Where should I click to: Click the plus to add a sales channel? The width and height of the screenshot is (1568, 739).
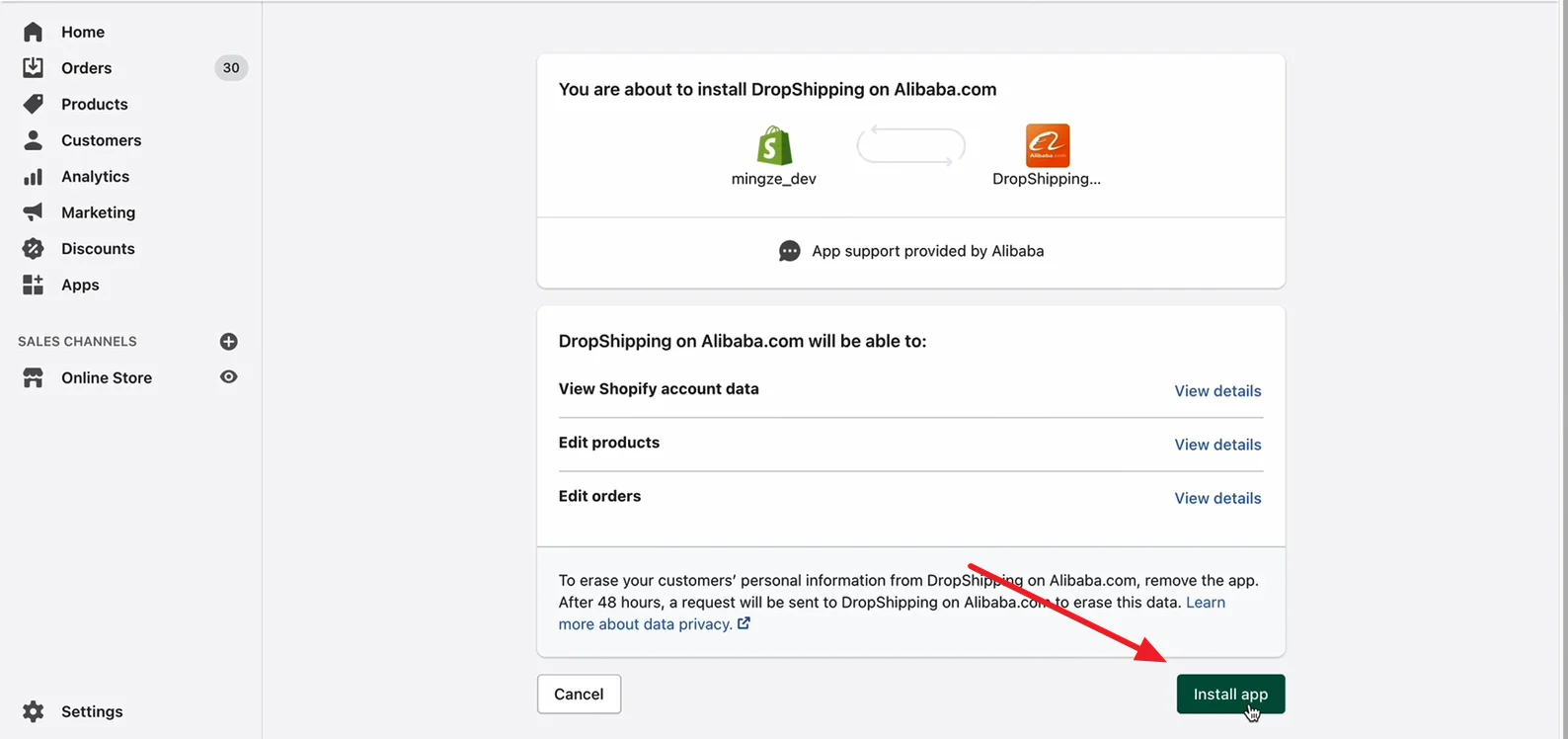tap(228, 341)
